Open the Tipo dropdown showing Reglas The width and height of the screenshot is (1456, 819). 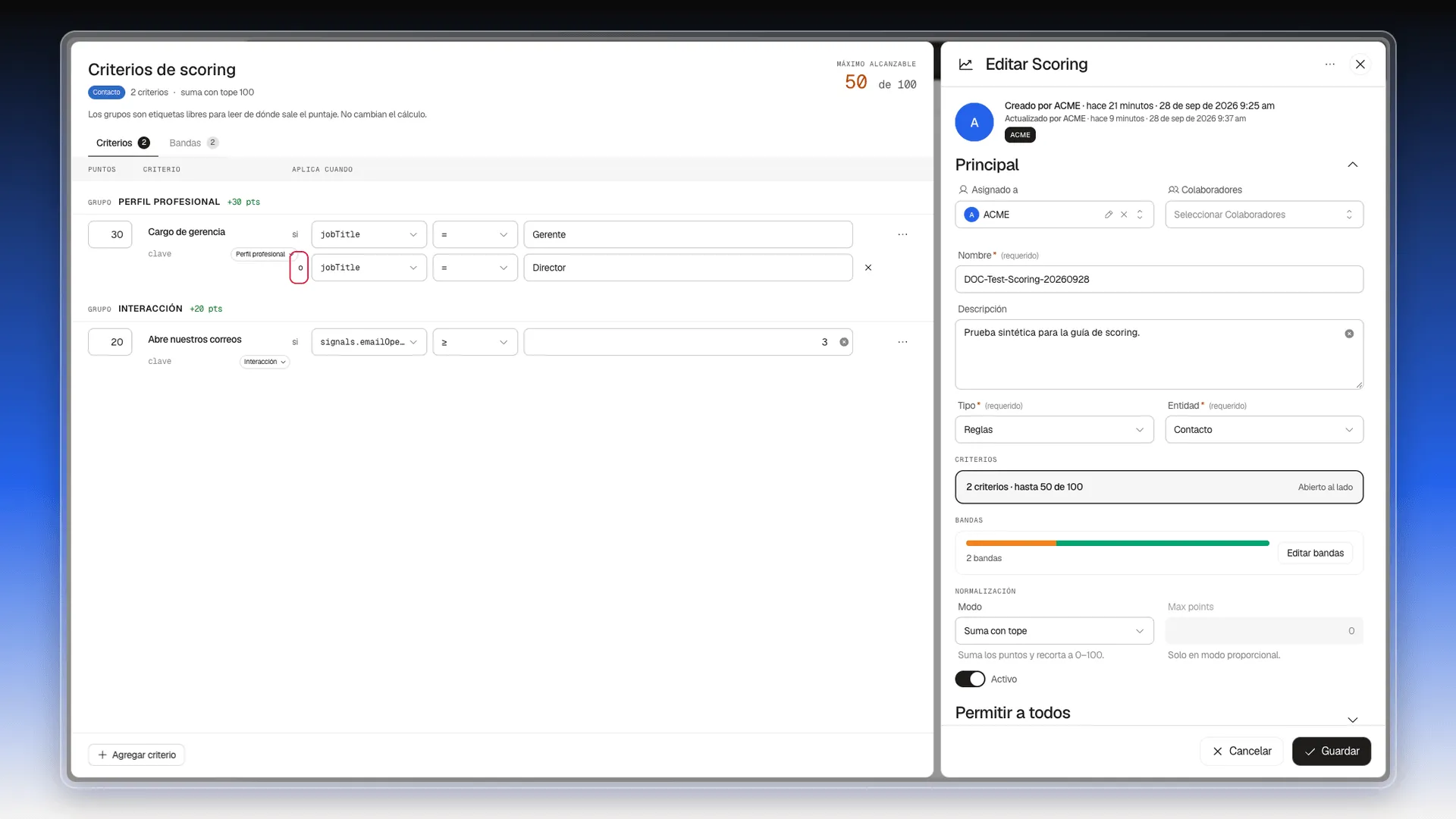coord(1054,429)
